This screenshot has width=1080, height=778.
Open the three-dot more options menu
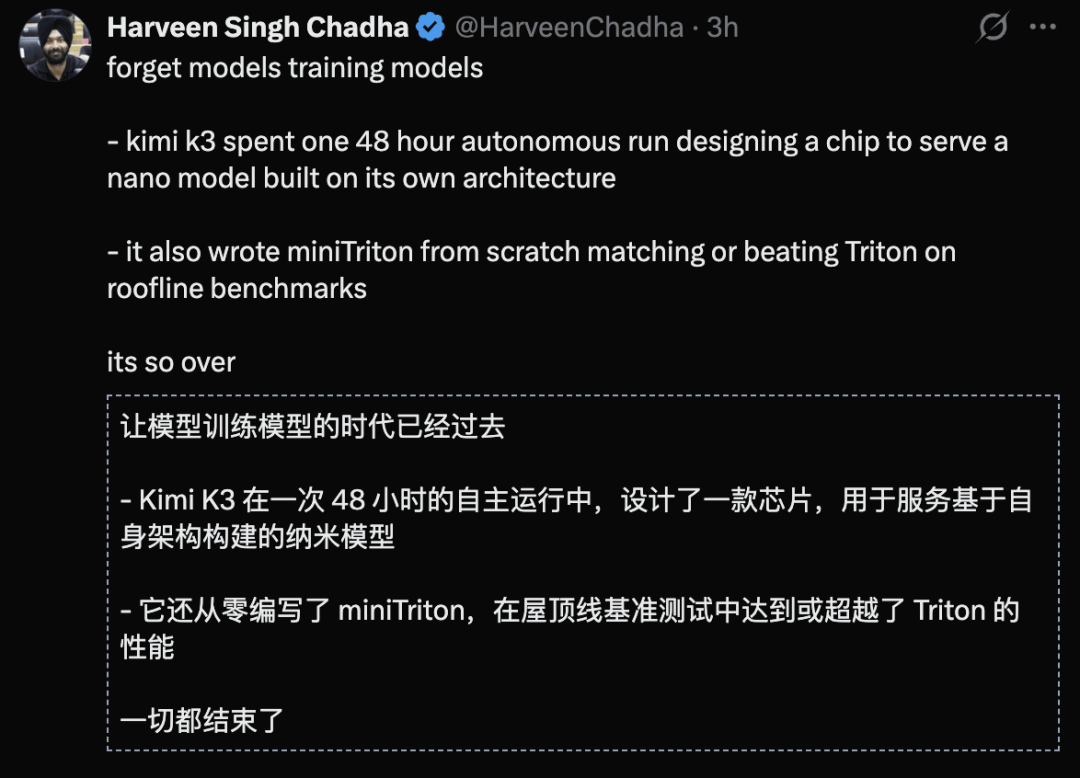[1042, 27]
